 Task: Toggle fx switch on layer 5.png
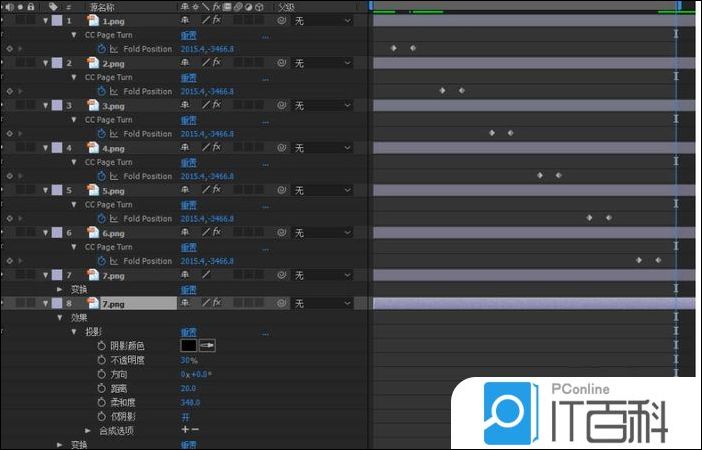pos(217,189)
